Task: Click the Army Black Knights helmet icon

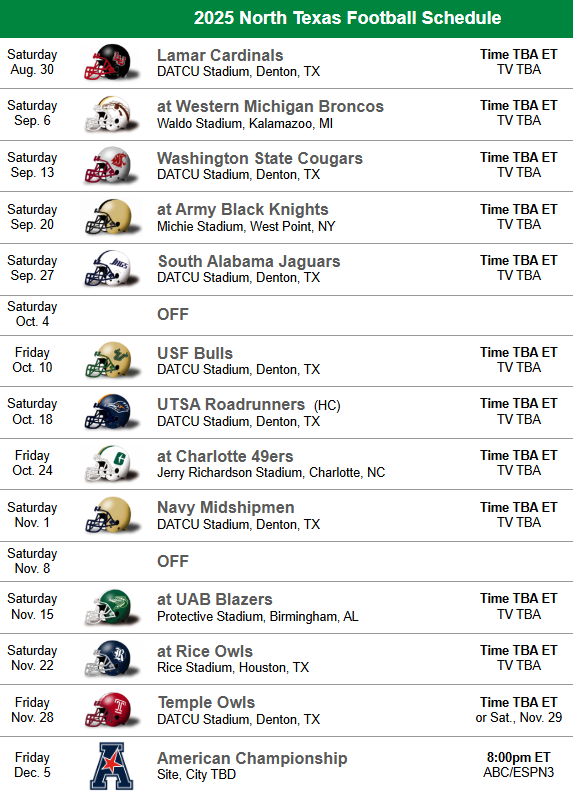Action: pos(111,217)
